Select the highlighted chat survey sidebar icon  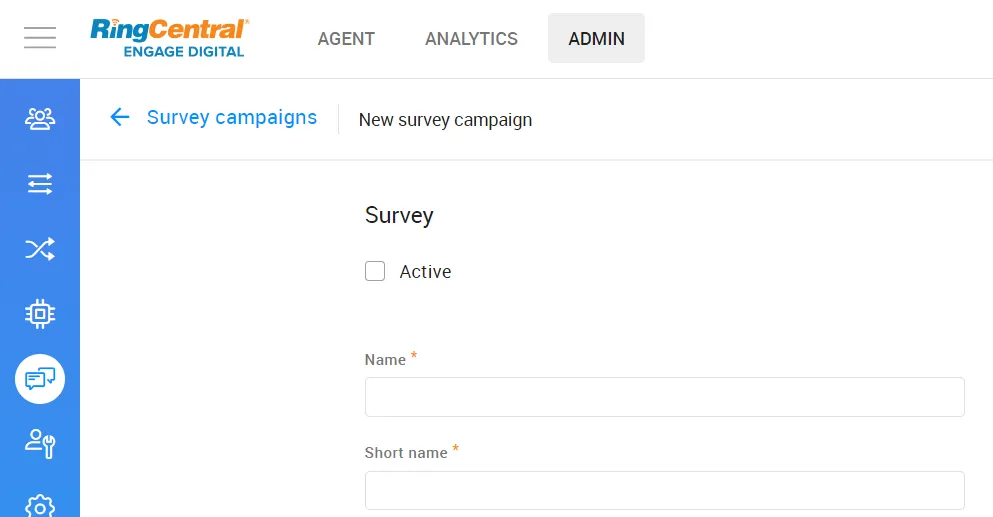[40, 379]
